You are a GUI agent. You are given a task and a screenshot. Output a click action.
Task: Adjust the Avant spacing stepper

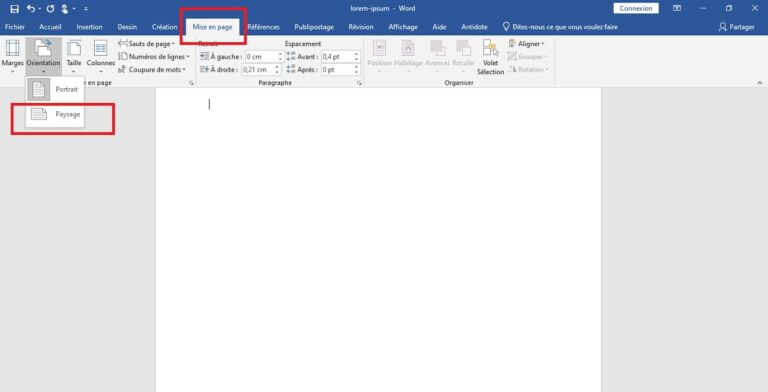[357, 57]
